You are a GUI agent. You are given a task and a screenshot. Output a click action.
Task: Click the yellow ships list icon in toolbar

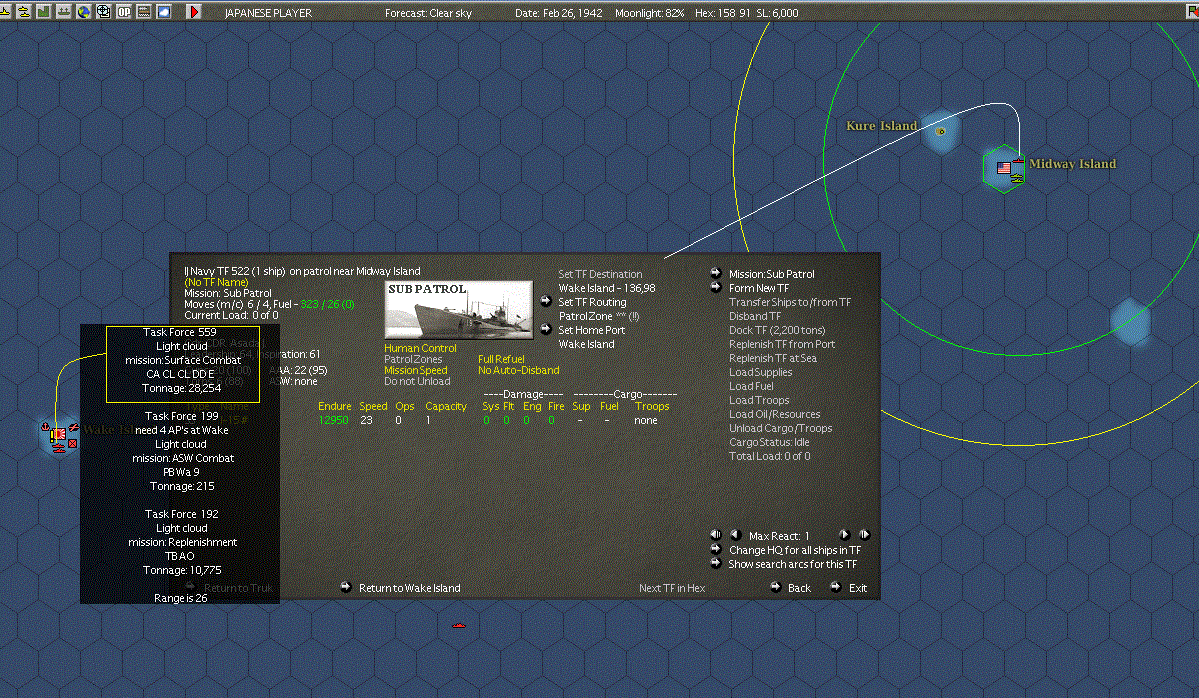[24, 11]
